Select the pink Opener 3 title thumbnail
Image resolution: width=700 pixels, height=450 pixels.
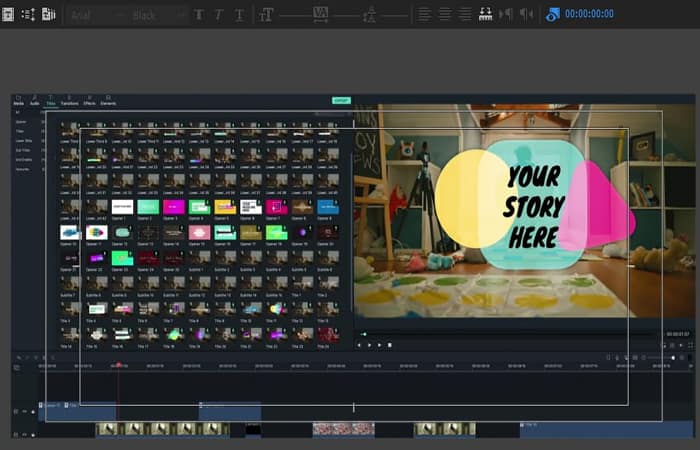coord(173,207)
